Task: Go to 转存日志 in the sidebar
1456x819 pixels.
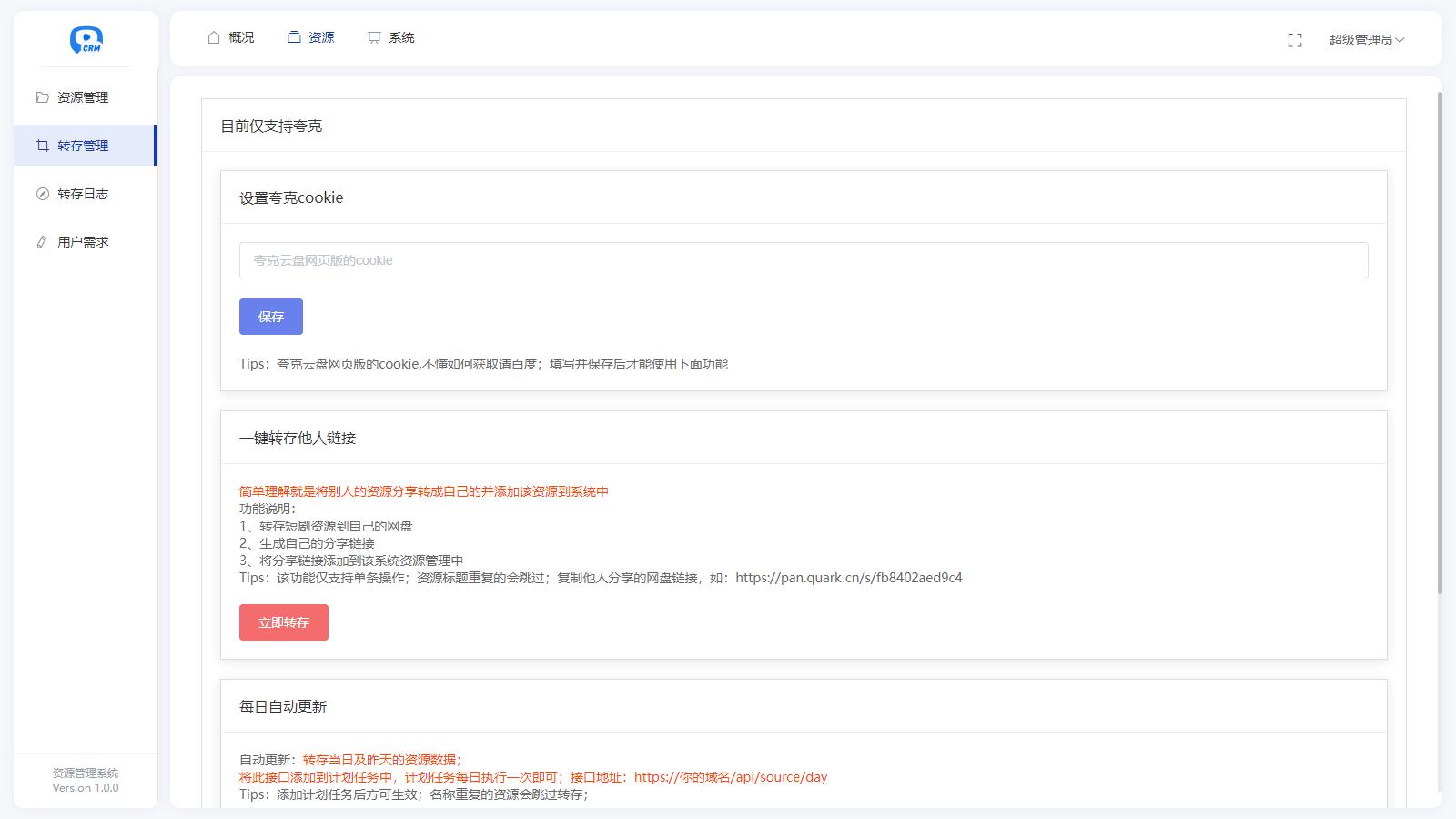Action: pyautogui.click(x=83, y=194)
